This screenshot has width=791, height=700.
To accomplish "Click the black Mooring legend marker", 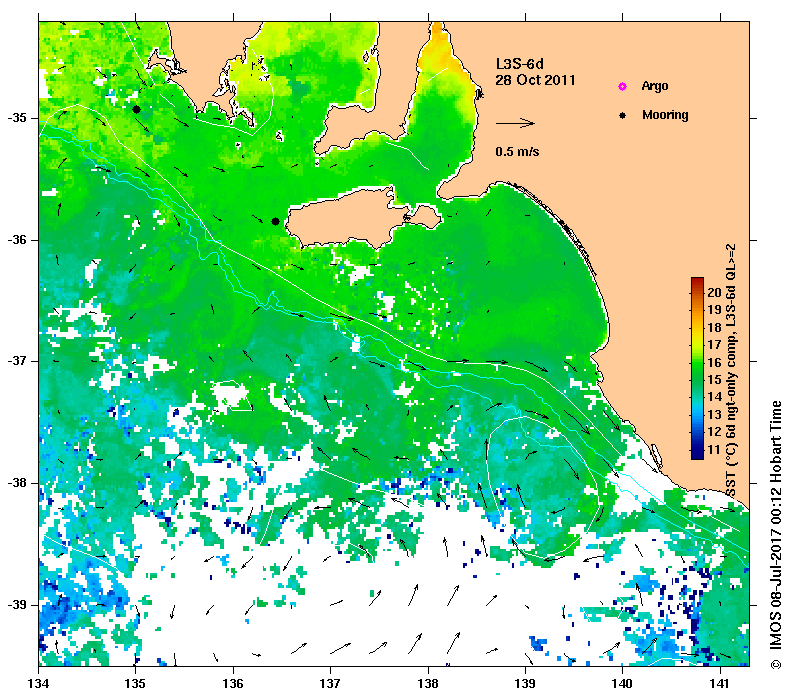I will (x=622, y=115).
